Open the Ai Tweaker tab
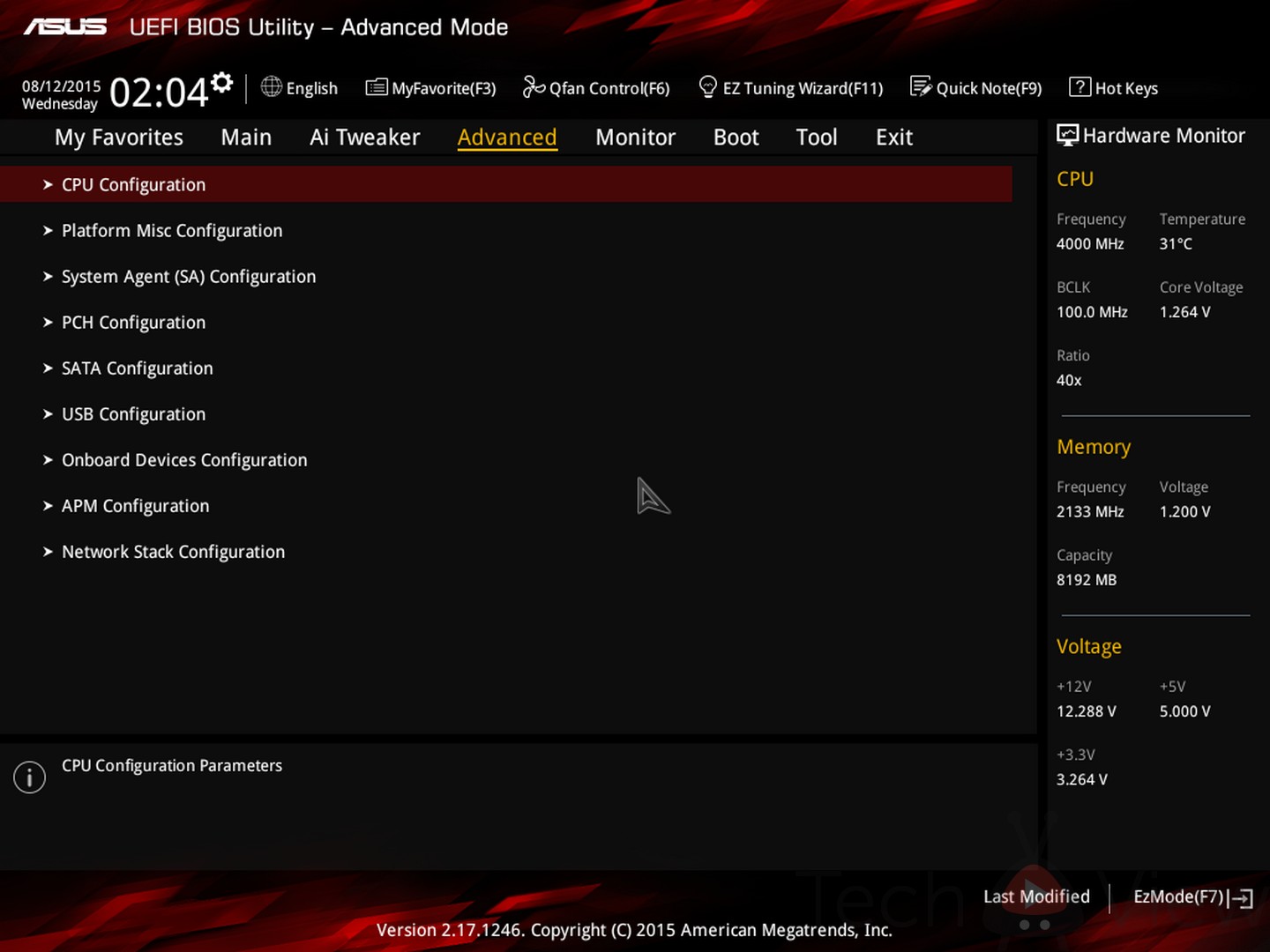Image resolution: width=1270 pixels, height=952 pixels. coord(364,138)
